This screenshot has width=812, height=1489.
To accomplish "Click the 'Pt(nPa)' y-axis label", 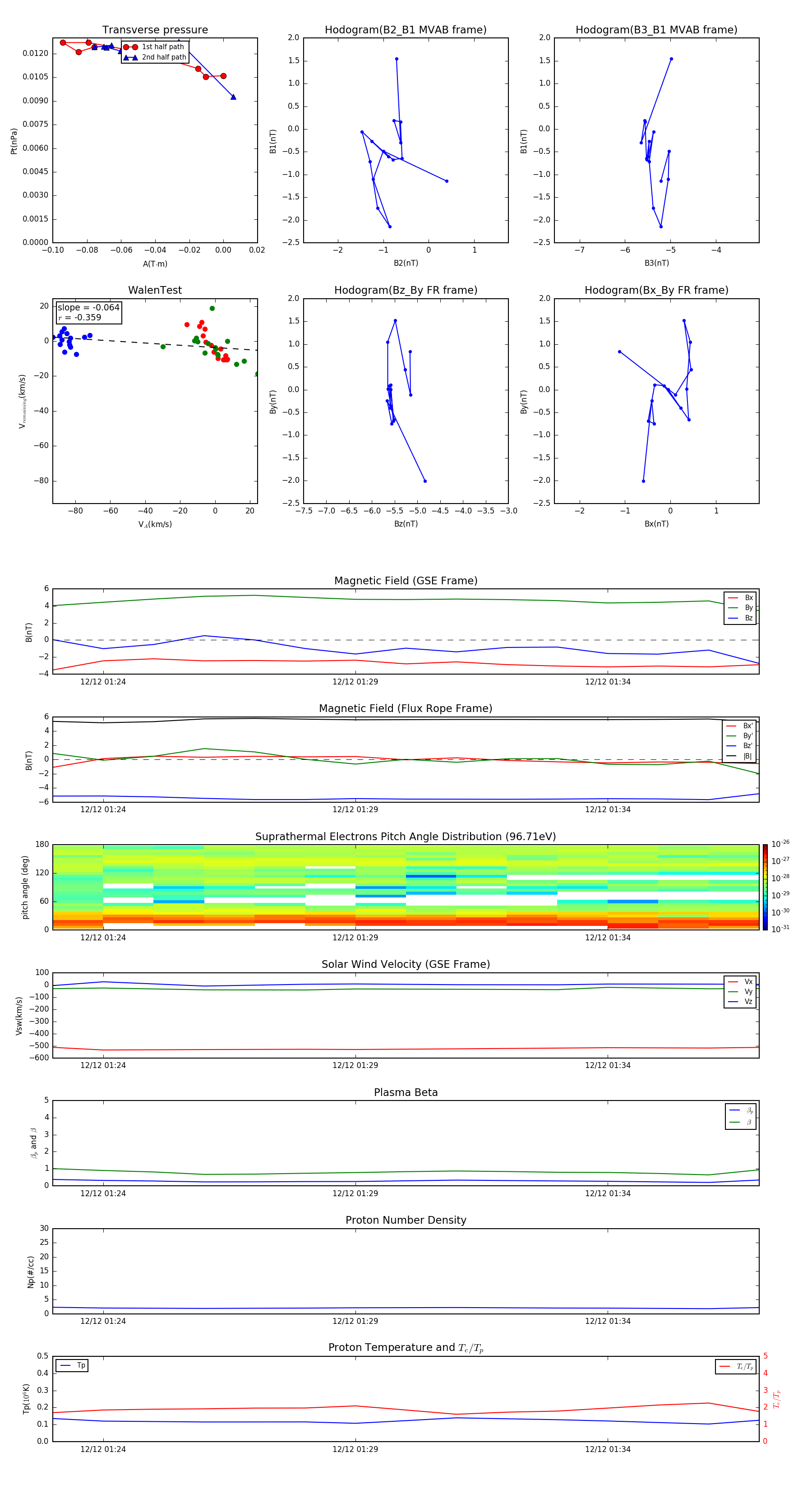I will pyautogui.click(x=14, y=140).
